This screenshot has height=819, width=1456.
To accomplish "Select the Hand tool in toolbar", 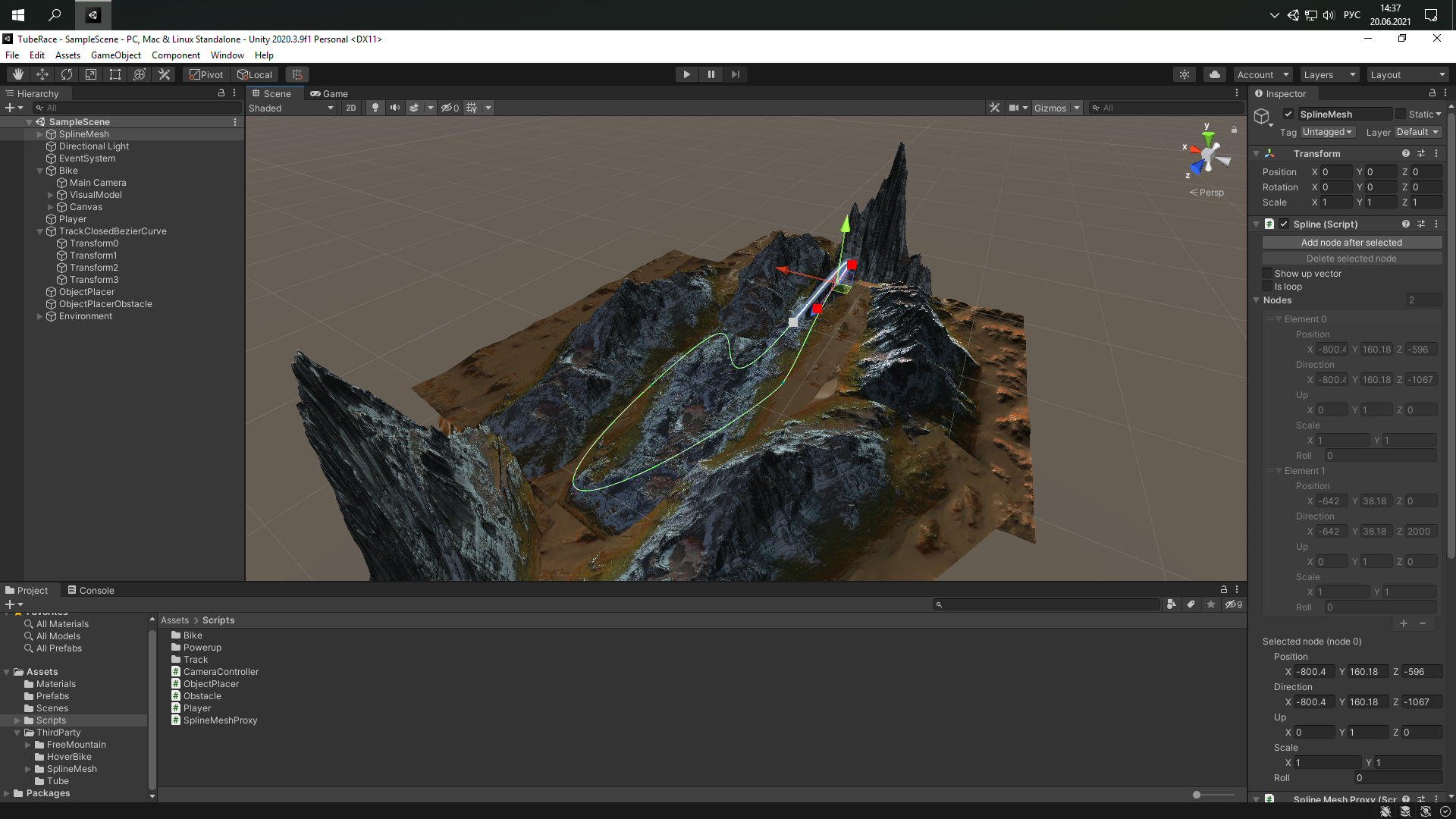I will 18,74.
